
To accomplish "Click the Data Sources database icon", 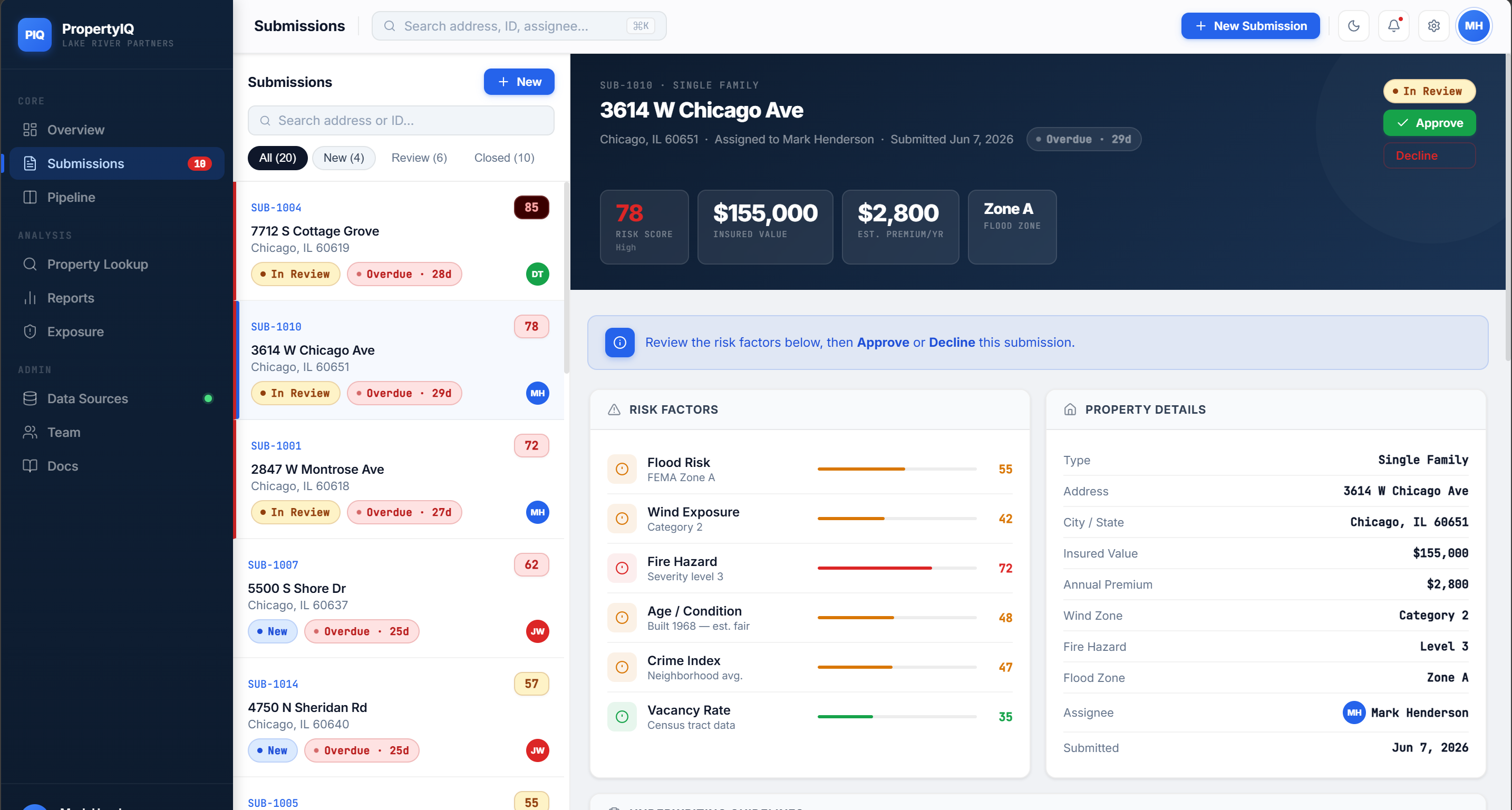I will pyautogui.click(x=30, y=398).
